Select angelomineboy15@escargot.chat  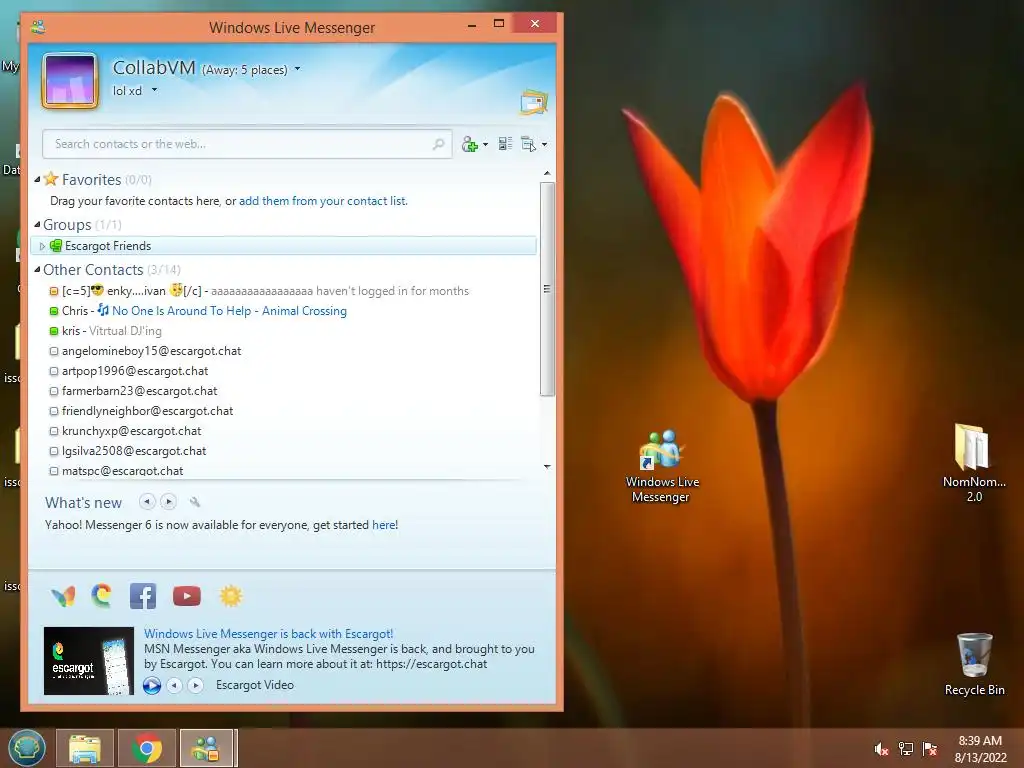pos(285,351)
